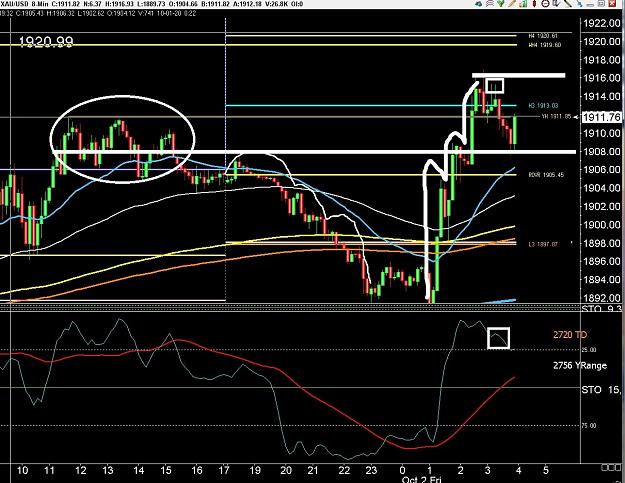Click the bottom-right scroll control boxes
The height and width of the screenshot is (483, 625).
point(613,467)
